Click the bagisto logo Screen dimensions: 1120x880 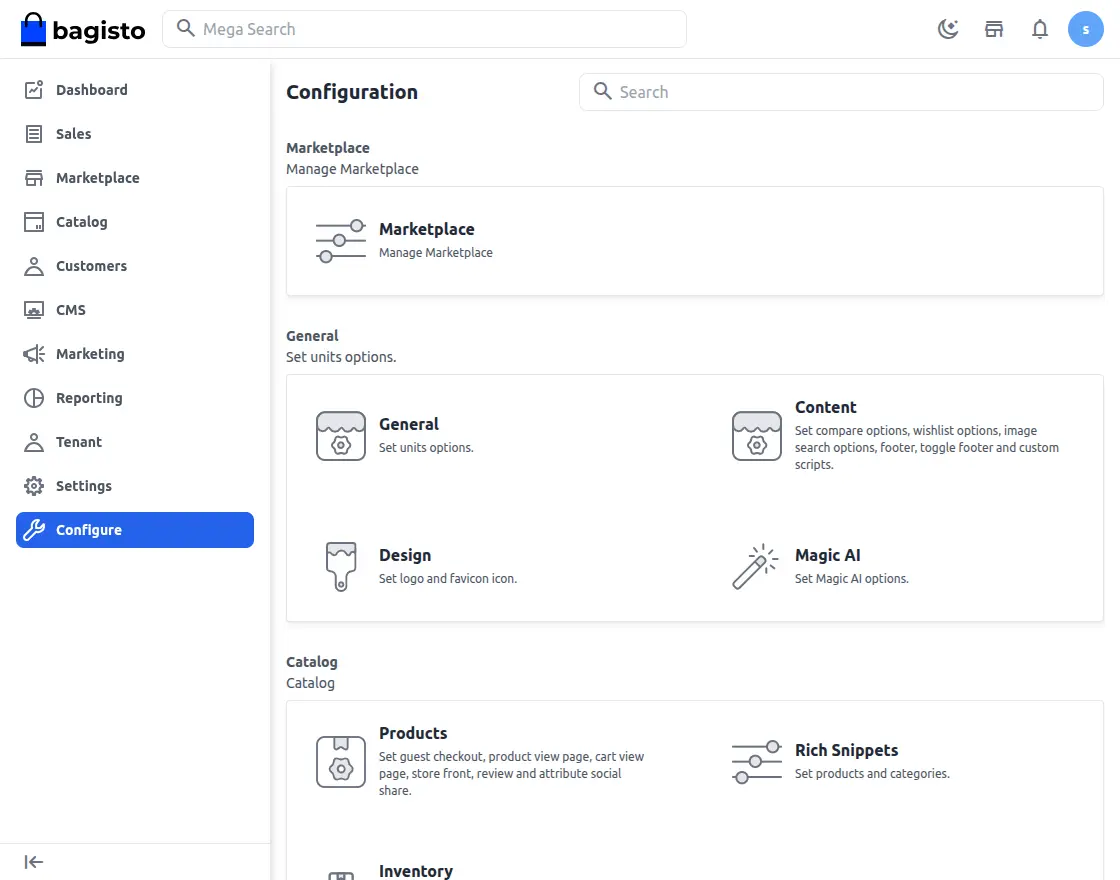point(82,29)
